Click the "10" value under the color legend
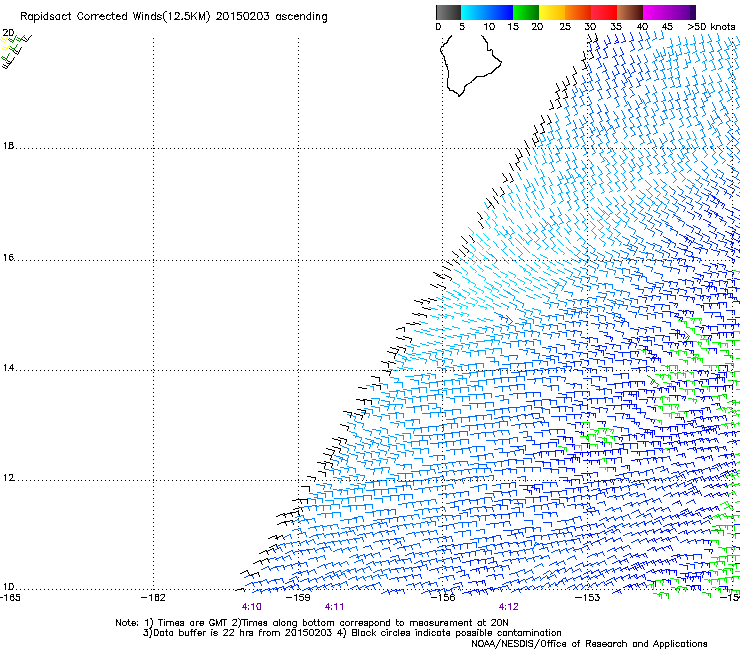This screenshot has width=740, height=650. [x=489, y=27]
